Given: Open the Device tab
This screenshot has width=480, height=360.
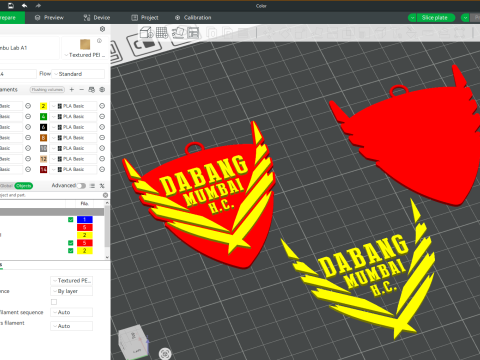Looking at the screenshot, I should click(x=97, y=18).
